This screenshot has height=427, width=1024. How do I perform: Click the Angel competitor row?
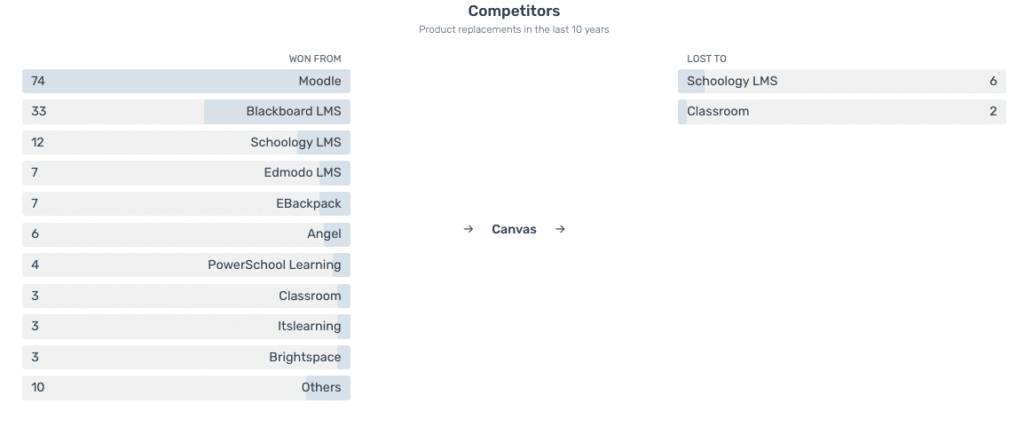(186, 234)
